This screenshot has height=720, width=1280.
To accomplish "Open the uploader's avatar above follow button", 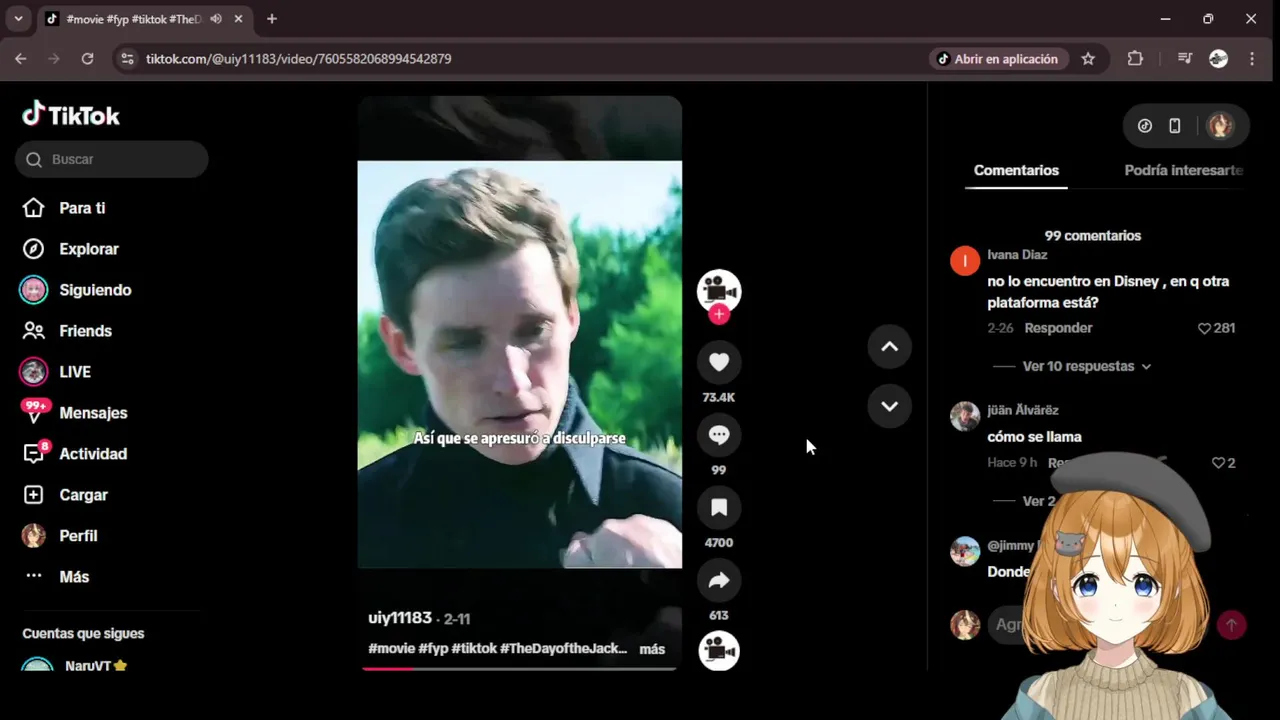I will [719, 291].
